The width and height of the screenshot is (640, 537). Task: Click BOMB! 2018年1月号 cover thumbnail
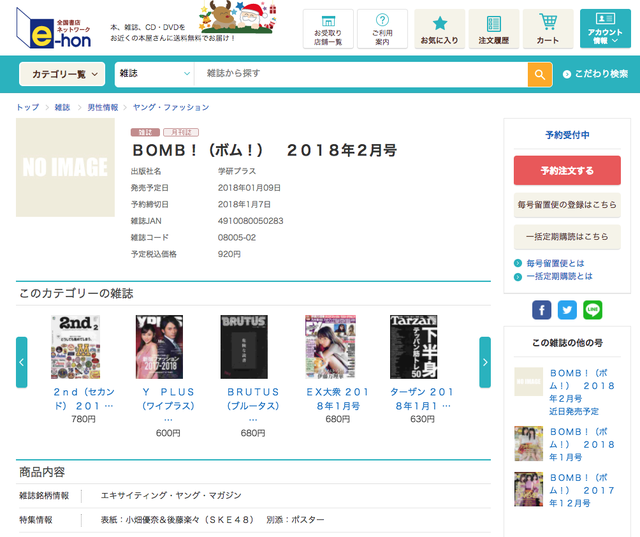point(529,444)
